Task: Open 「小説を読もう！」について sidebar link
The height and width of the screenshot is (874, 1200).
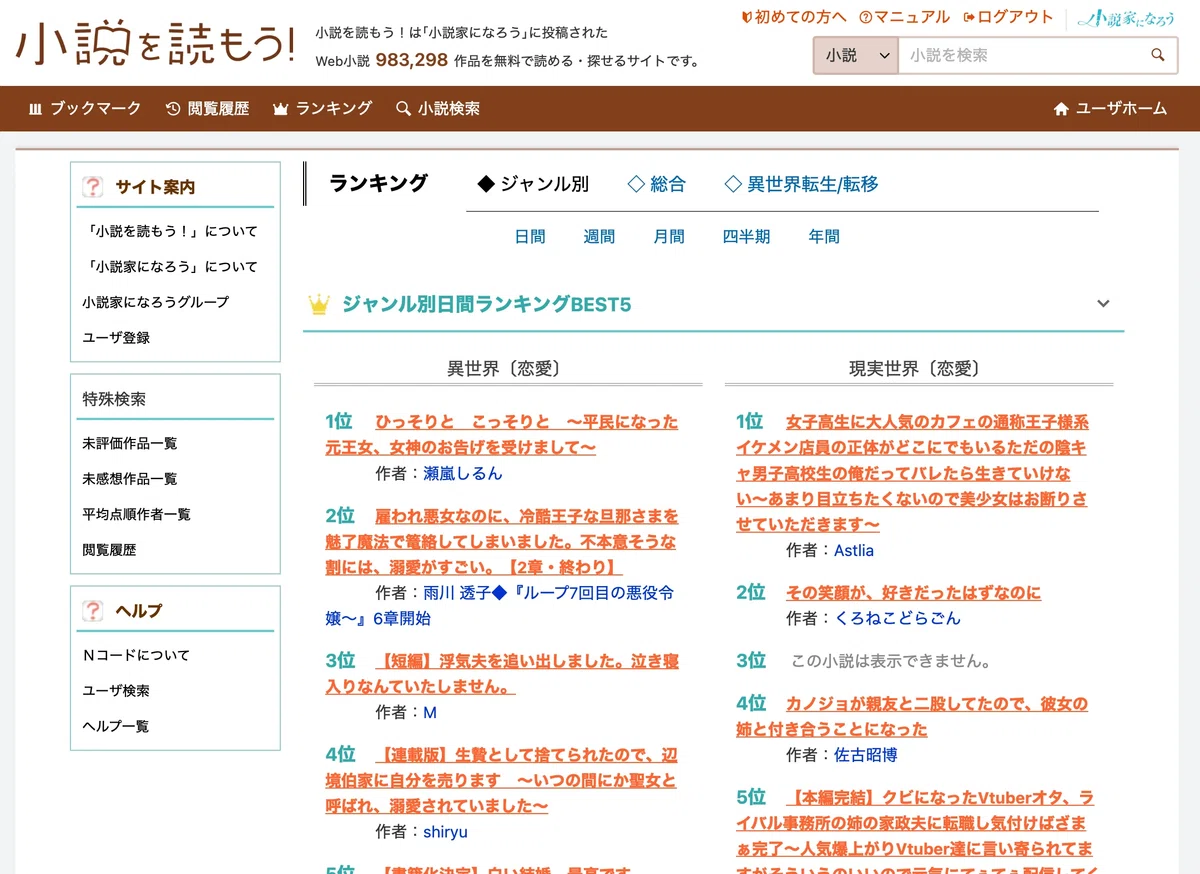Action: coord(170,231)
